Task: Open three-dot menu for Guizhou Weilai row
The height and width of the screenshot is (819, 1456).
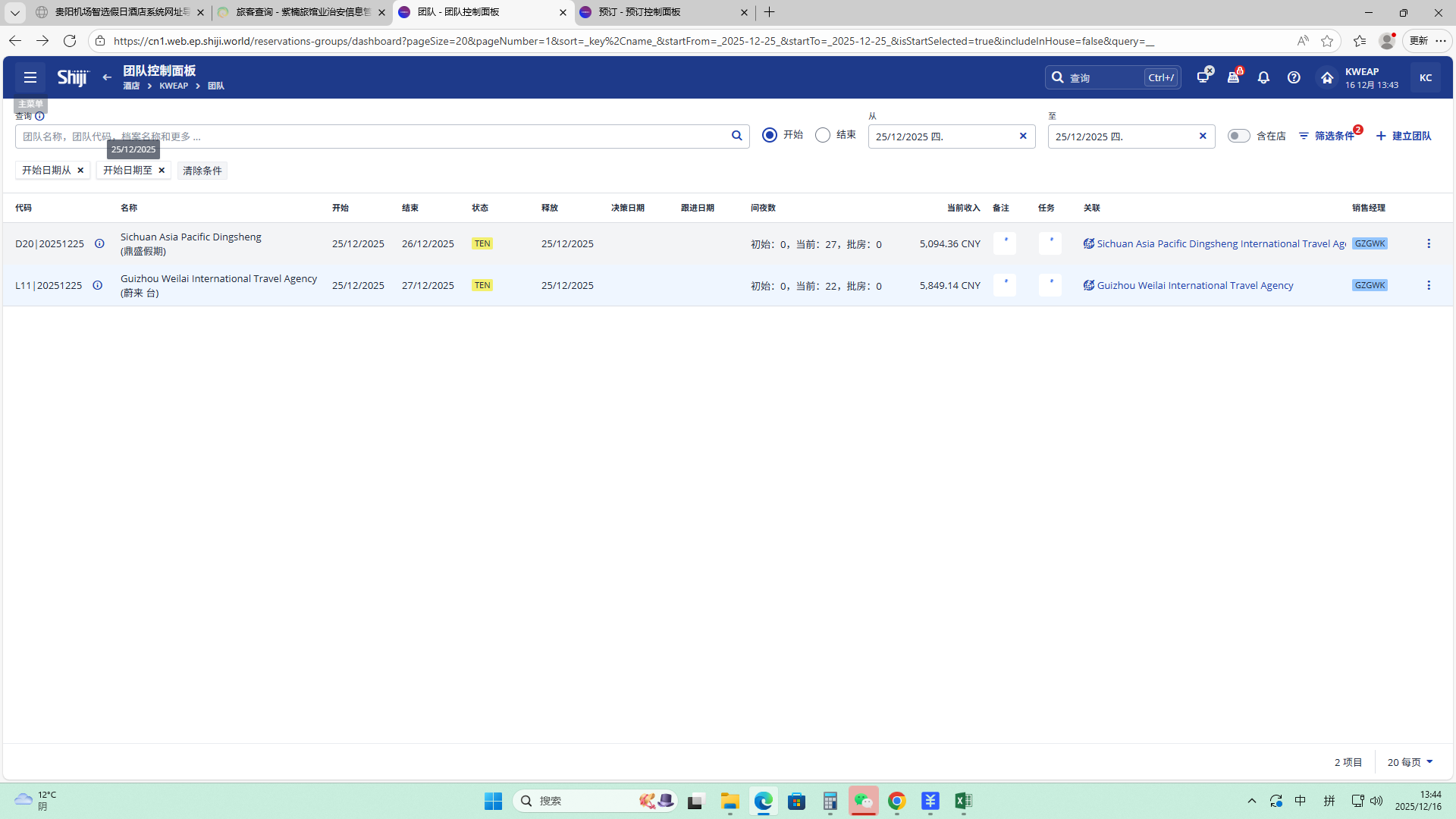Action: (x=1429, y=285)
